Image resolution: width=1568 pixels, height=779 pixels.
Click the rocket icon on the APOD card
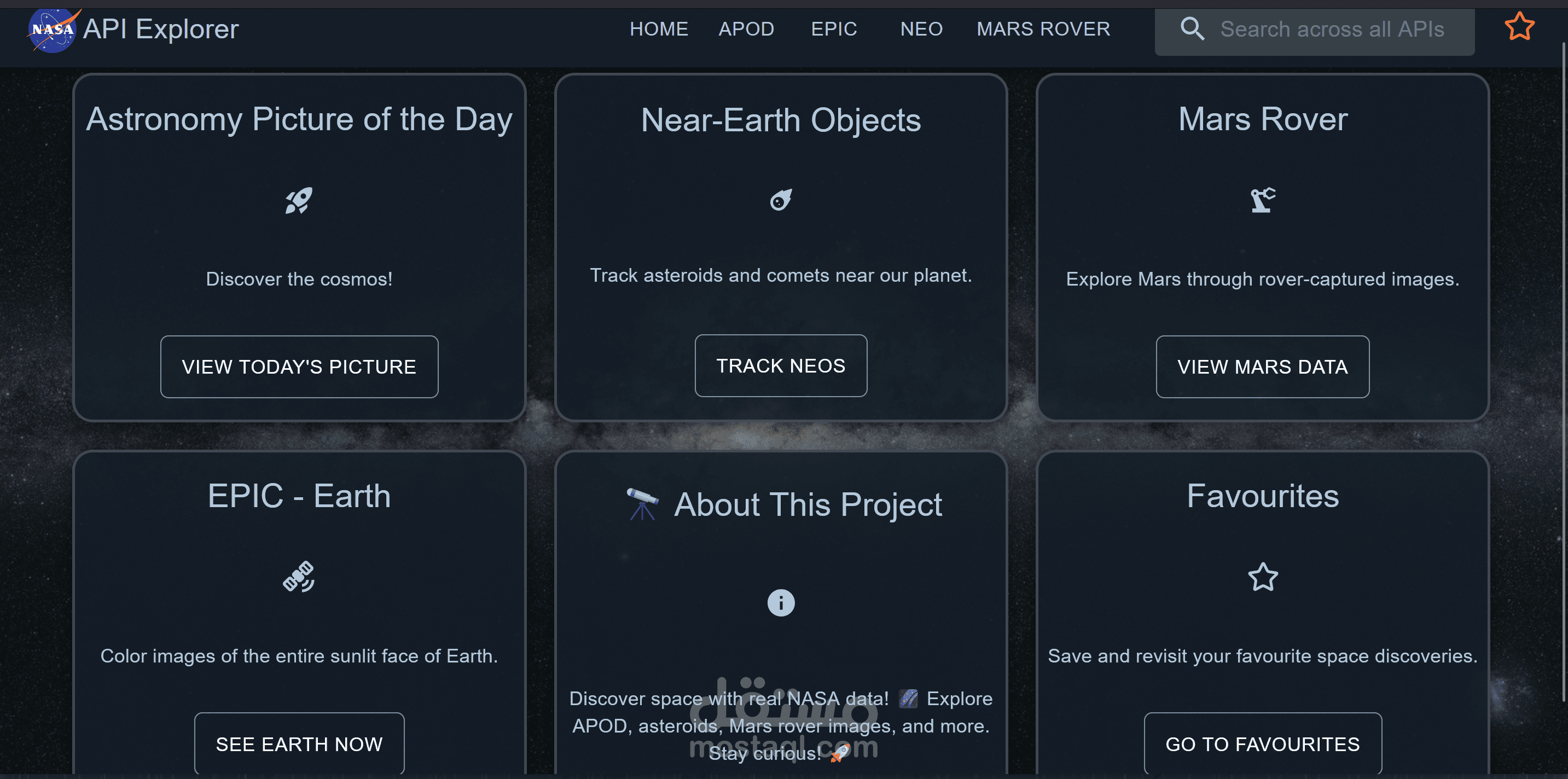299,200
